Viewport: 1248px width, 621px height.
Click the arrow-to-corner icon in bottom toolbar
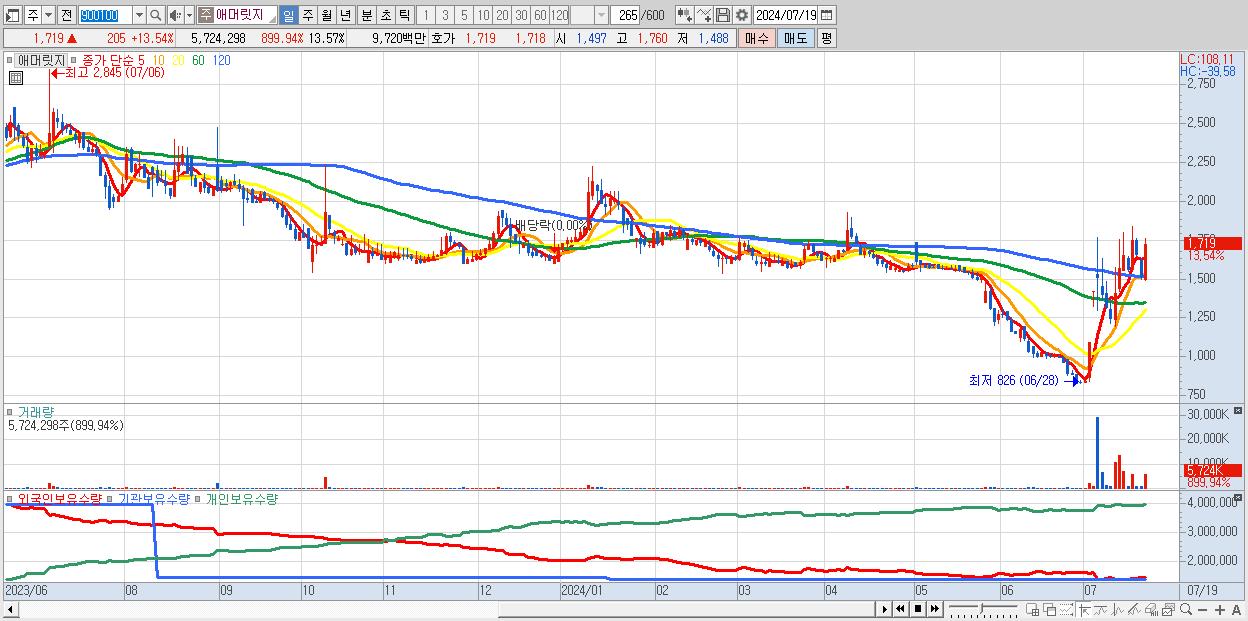(1084, 609)
